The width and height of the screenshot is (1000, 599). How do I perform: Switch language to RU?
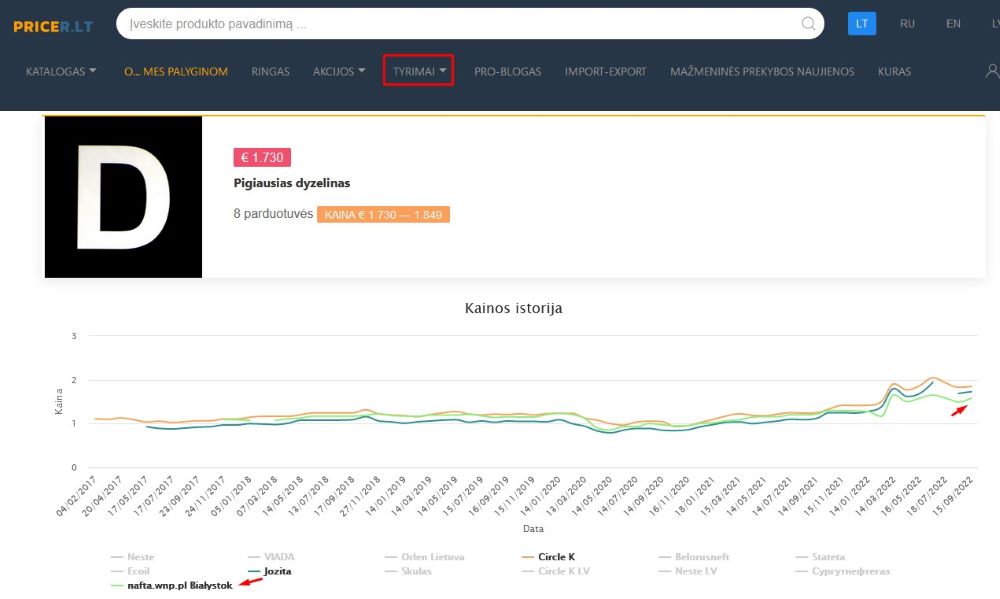point(907,24)
